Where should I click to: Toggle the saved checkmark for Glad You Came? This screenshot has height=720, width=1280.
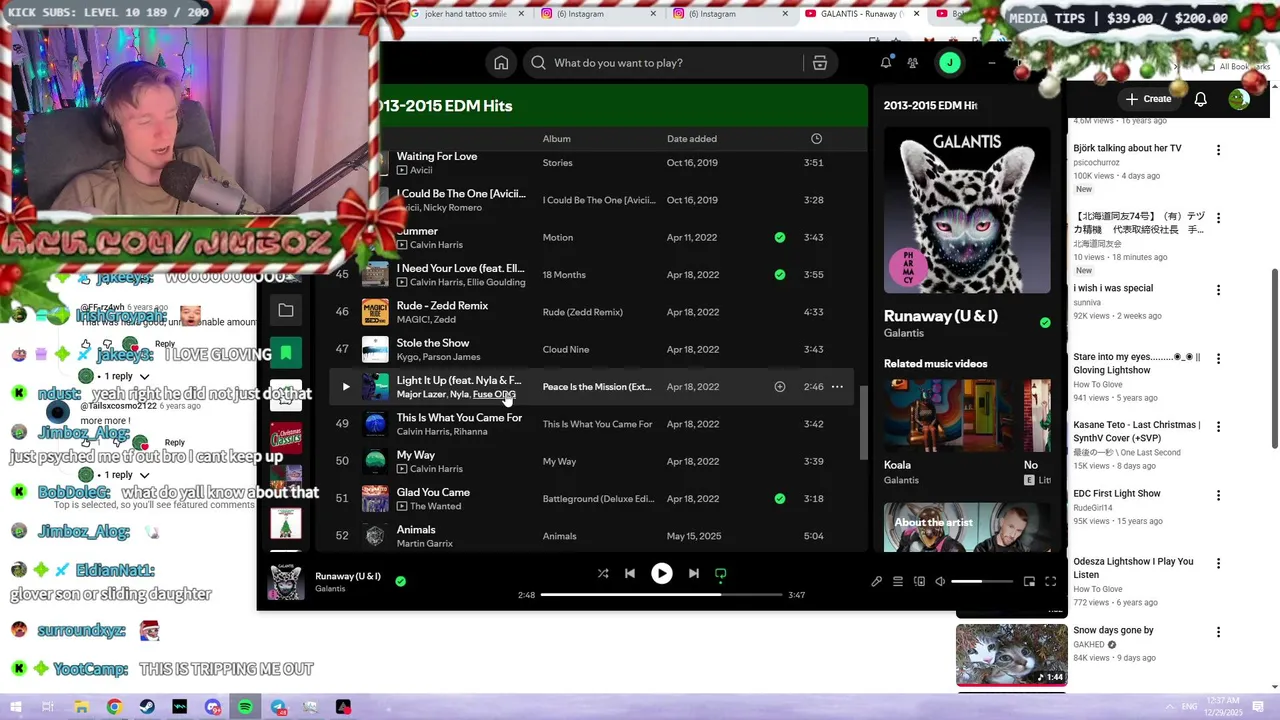pos(780,499)
